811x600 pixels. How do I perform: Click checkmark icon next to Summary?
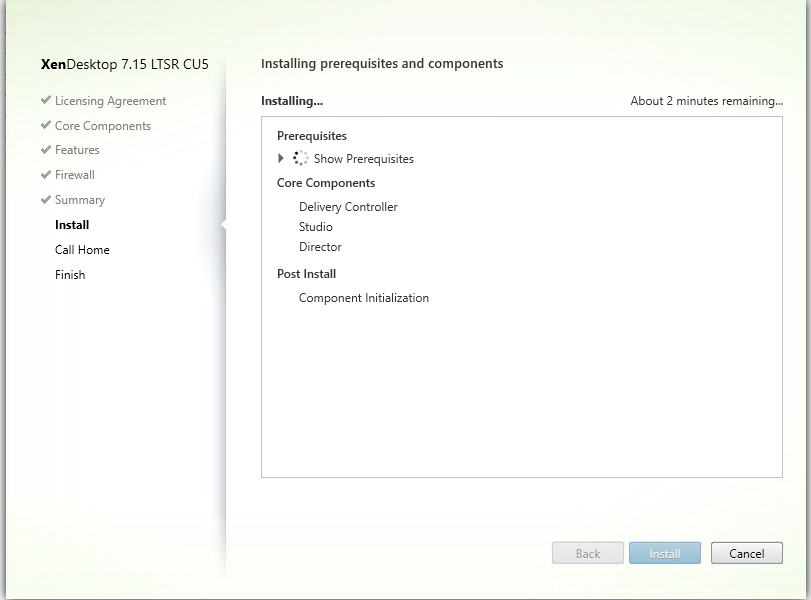point(46,199)
